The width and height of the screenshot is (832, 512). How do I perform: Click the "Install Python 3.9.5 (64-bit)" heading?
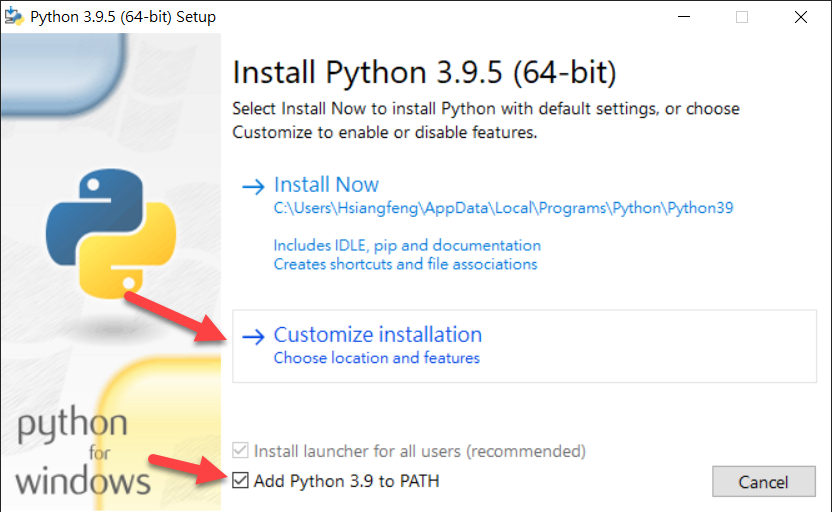click(x=424, y=73)
